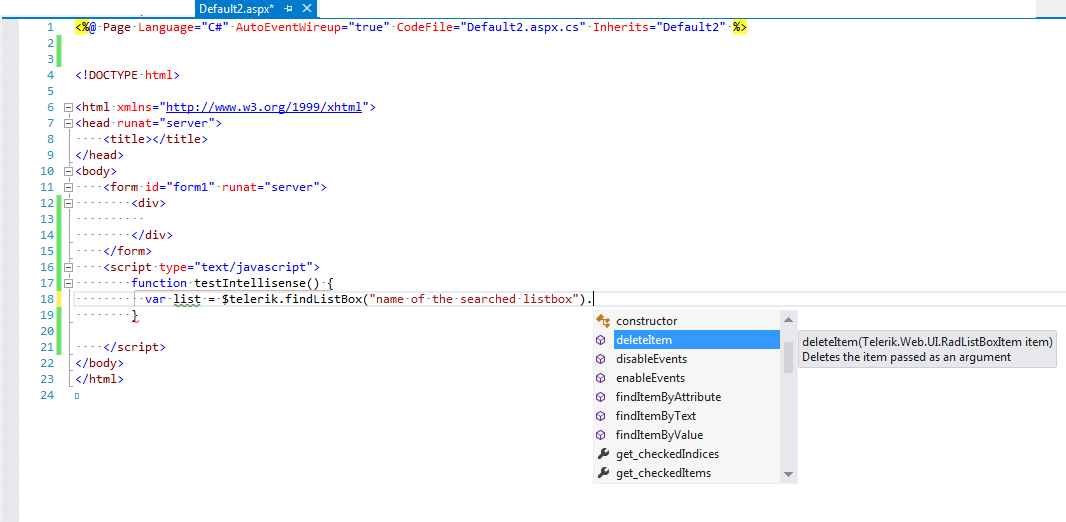Image resolution: width=1066 pixels, height=522 pixels.
Task: Click the closing html tag on line 23
Action: tap(99, 379)
